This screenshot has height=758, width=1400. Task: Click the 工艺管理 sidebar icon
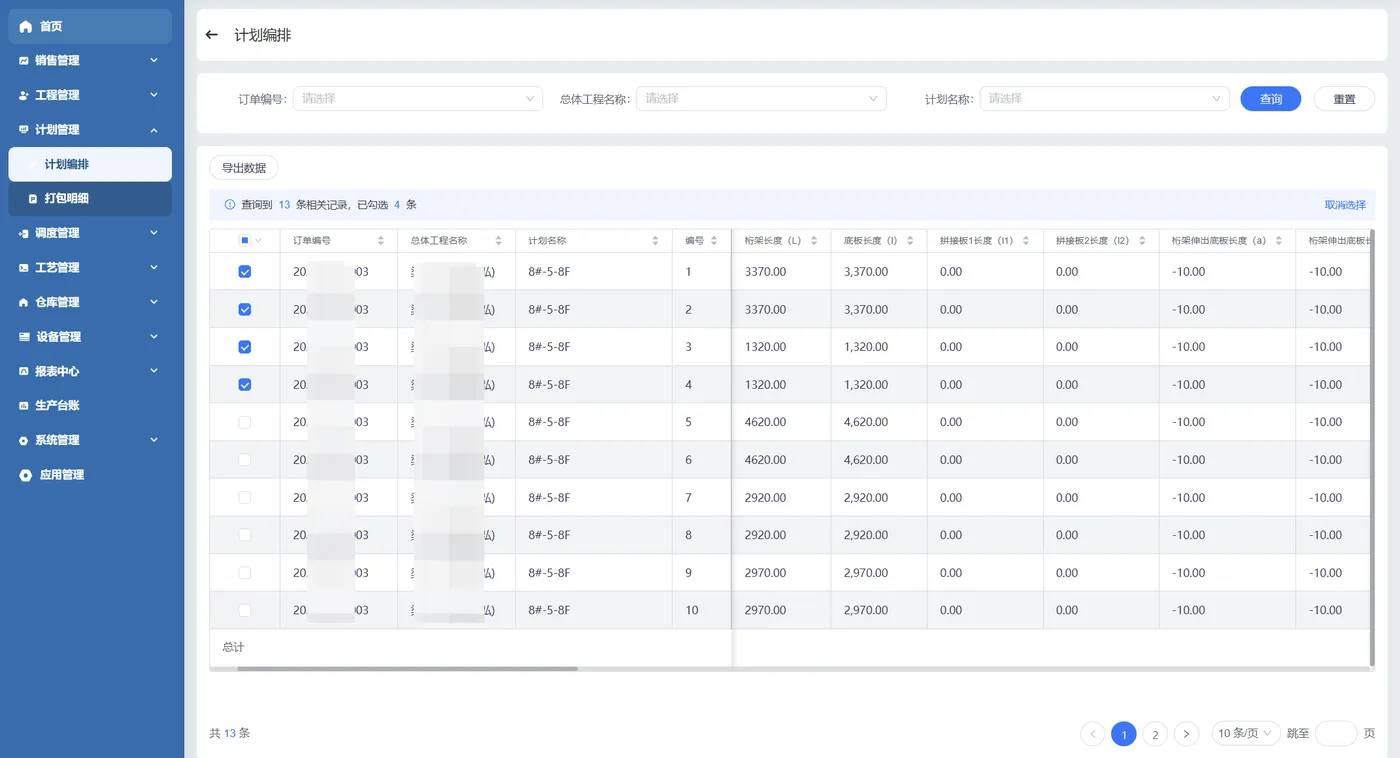click(24, 268)
